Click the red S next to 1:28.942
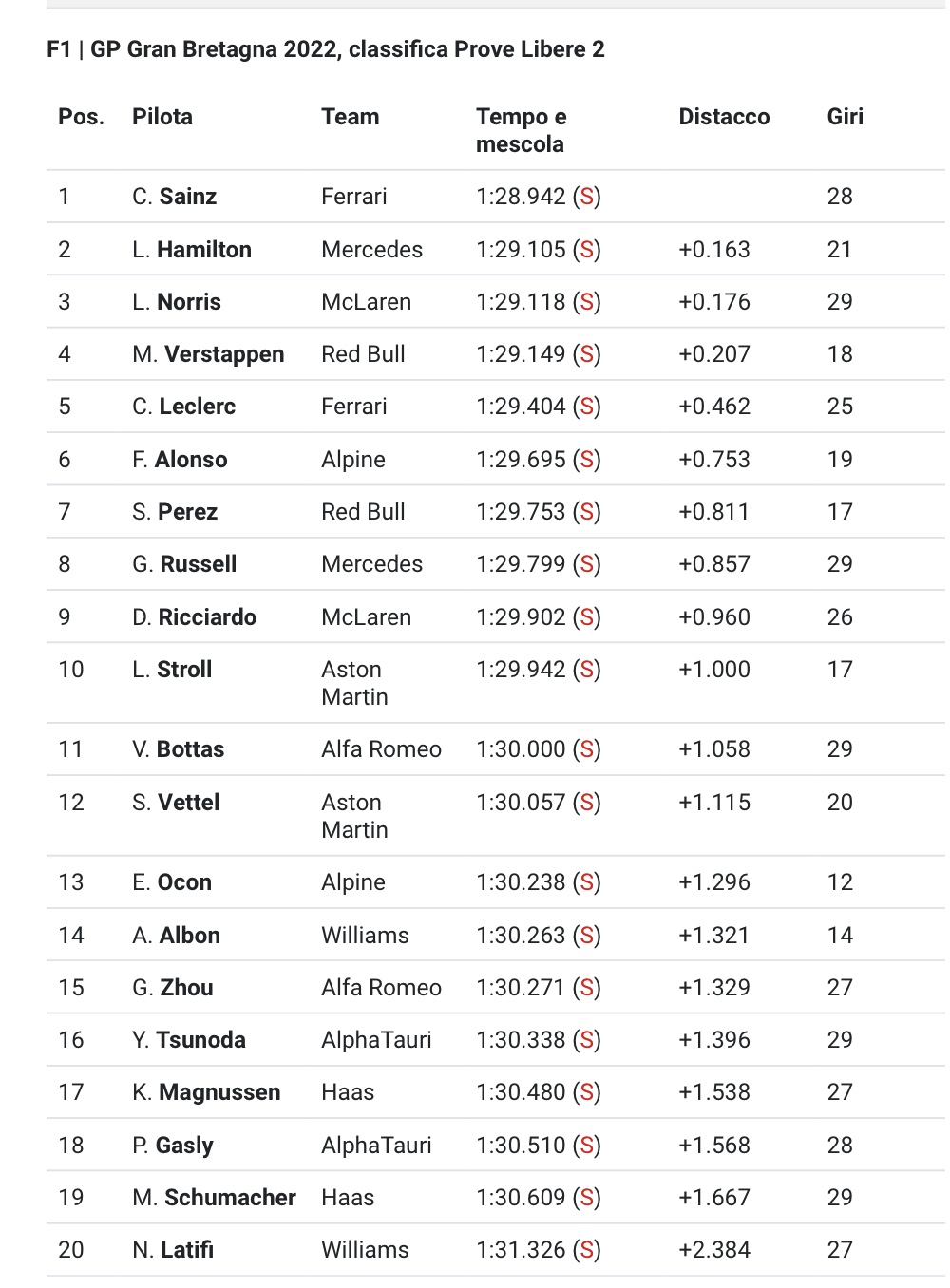950x1288 pixels. click(x=587, y=197)
